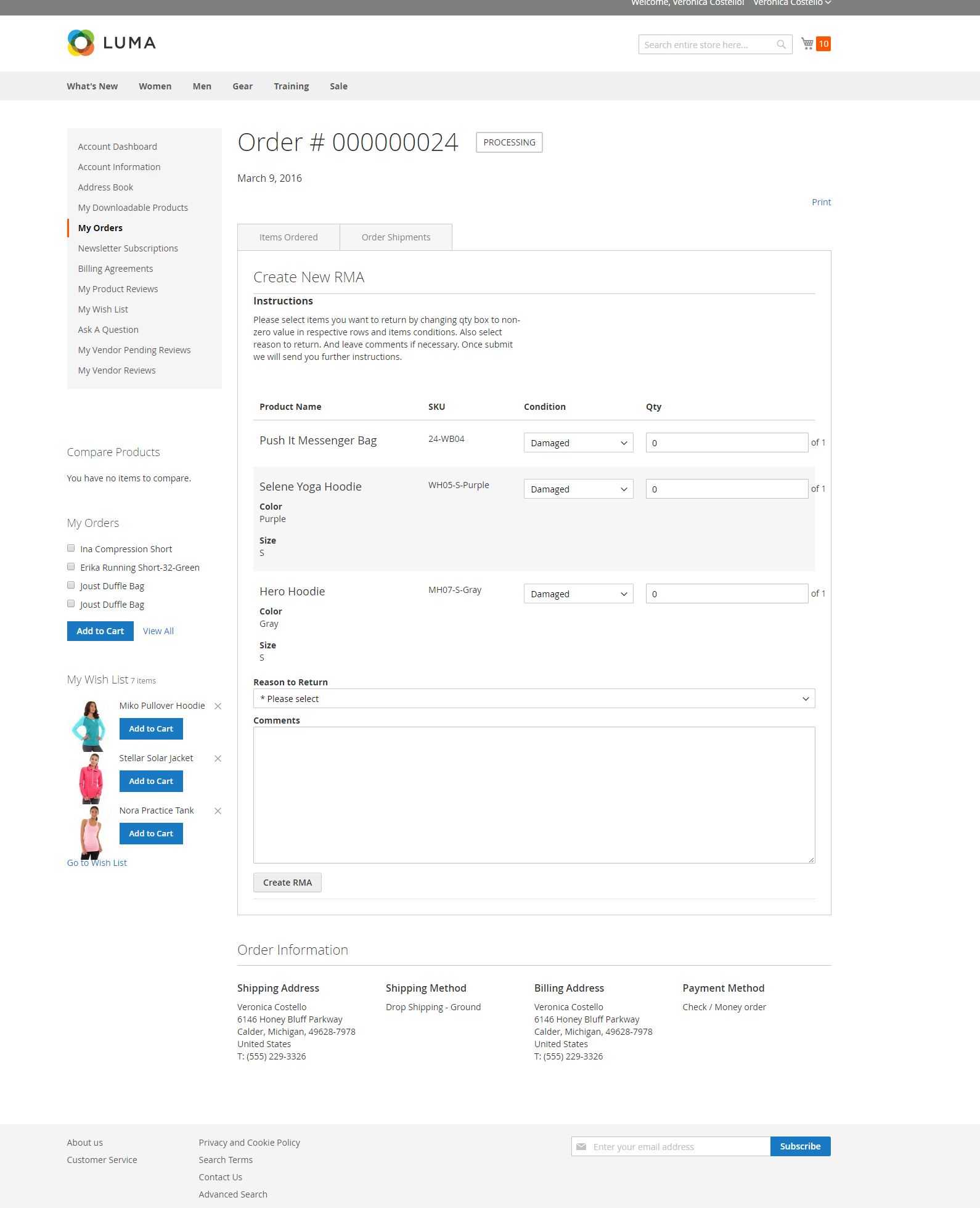Check the second Joust Duffle Bag checkbox

71,604
